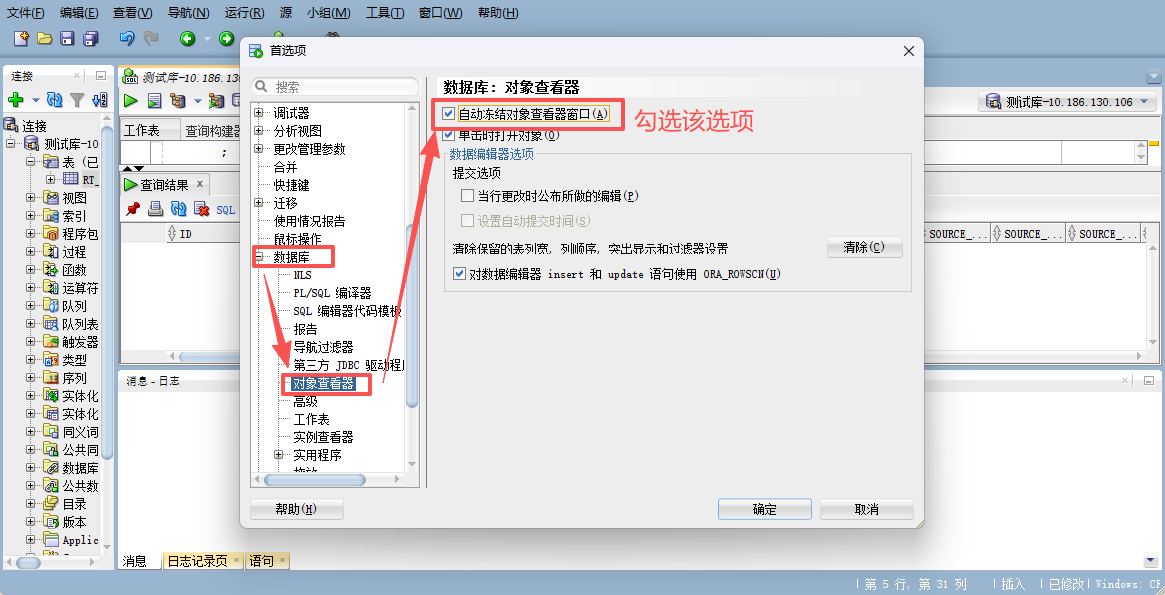
Task: Click the 函数 folder icon in tree
Action: (x=51, y=270)
